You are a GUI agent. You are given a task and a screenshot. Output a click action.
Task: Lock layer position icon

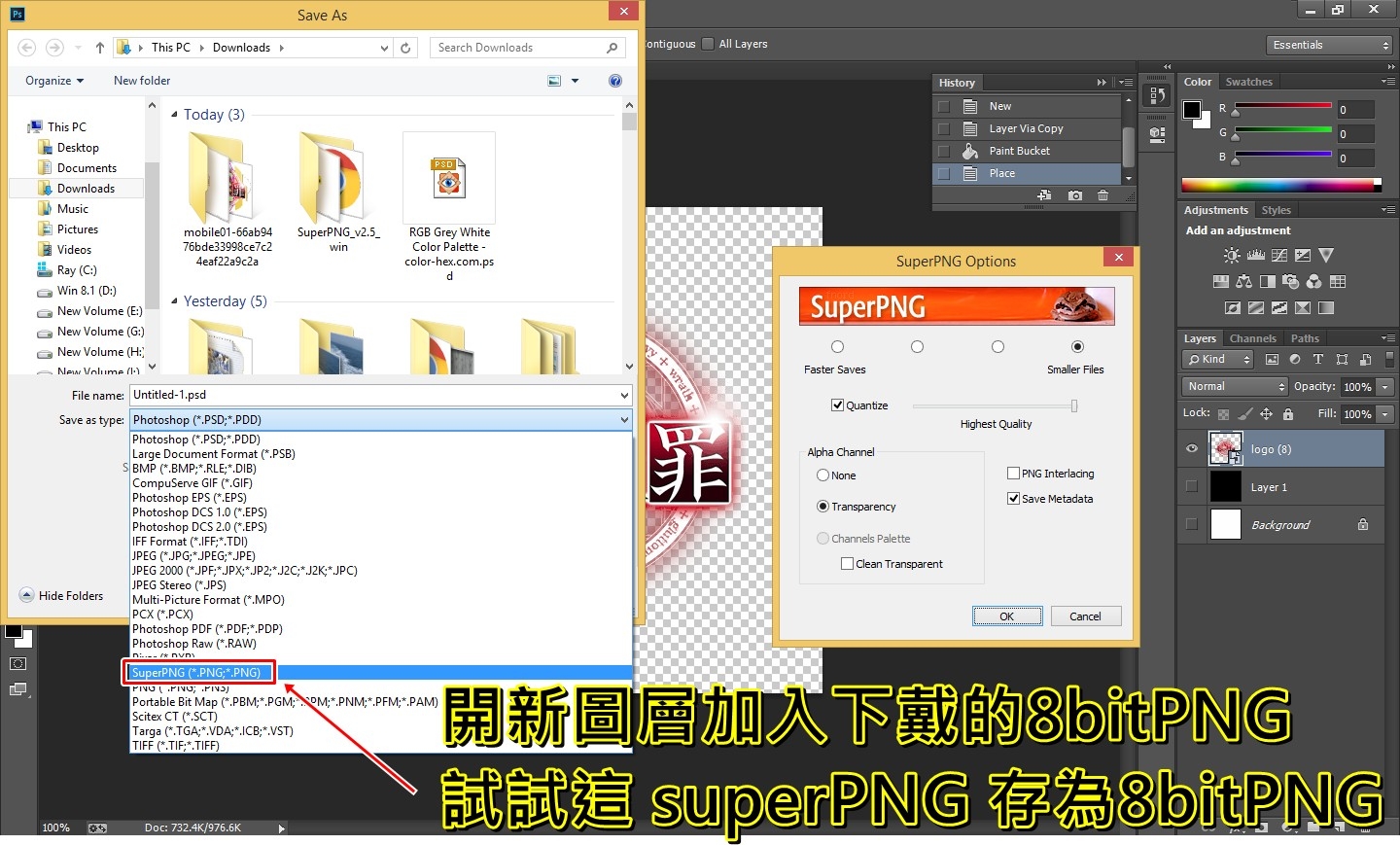point(1266,414)
